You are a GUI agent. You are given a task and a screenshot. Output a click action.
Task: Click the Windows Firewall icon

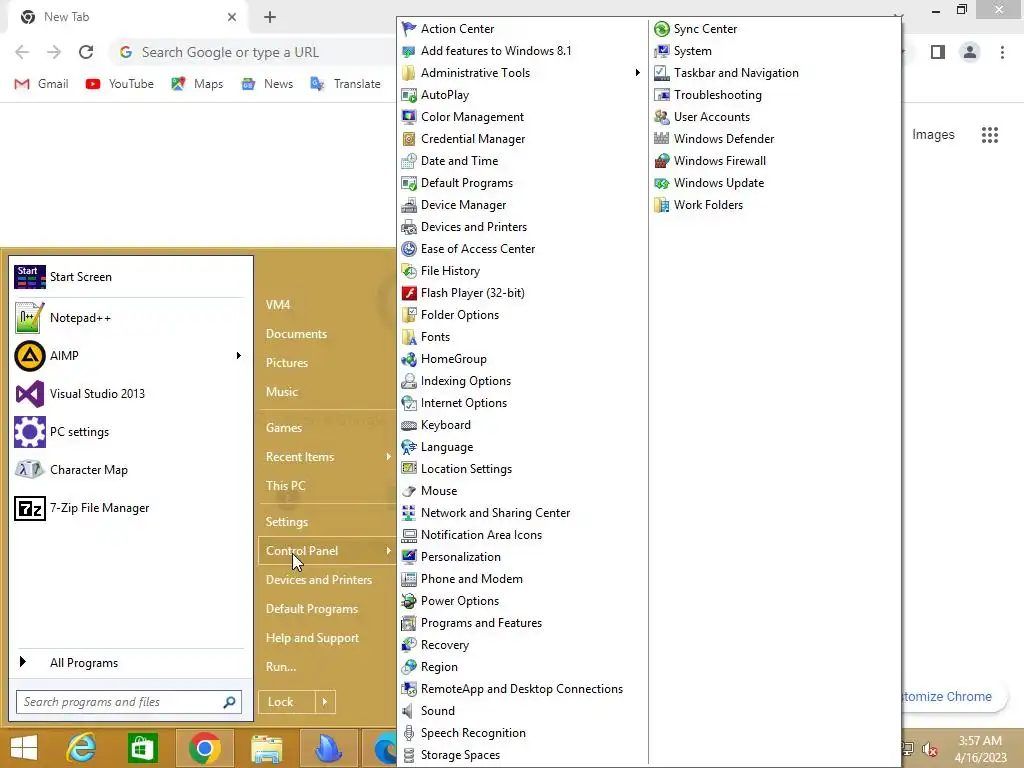pyautogui.click(x=662, y=161)
